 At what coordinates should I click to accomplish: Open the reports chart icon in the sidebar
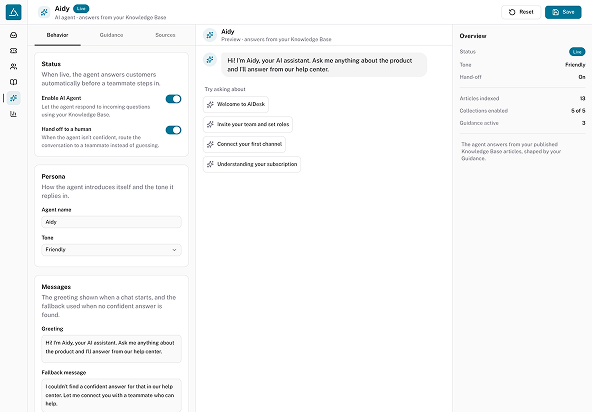pos(14,114)
